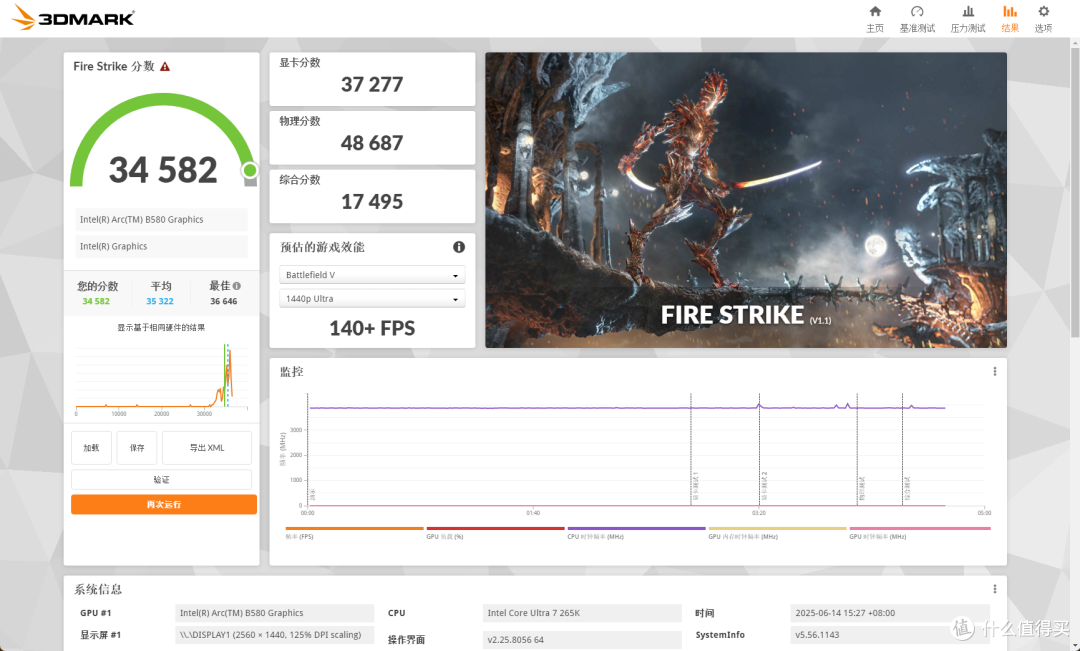Click the Export XML (导出 XML) button
The image size is (1080, 651).
(x=207, y=448)
